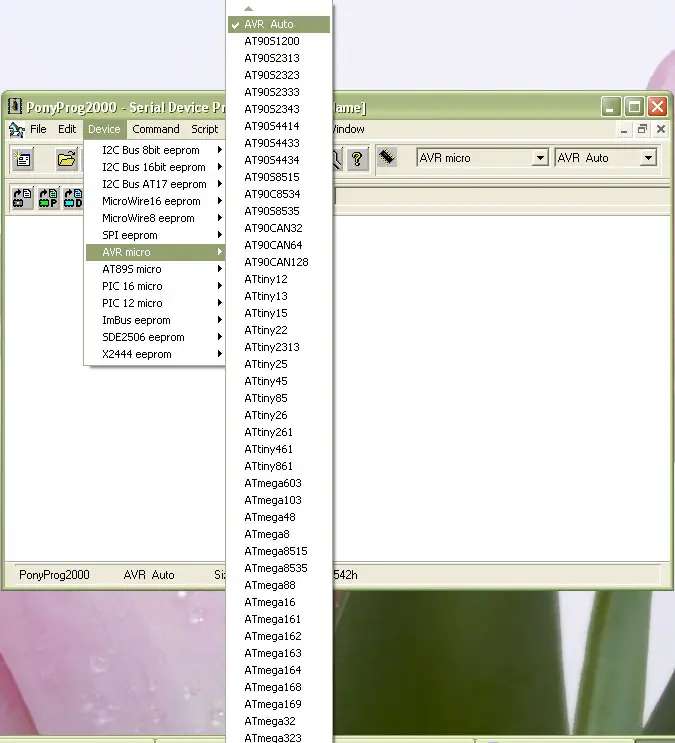The height and width of the screenshot is (743, 675).
Task: Choose the ATmega32 device
Action: (x=279, y=722)
